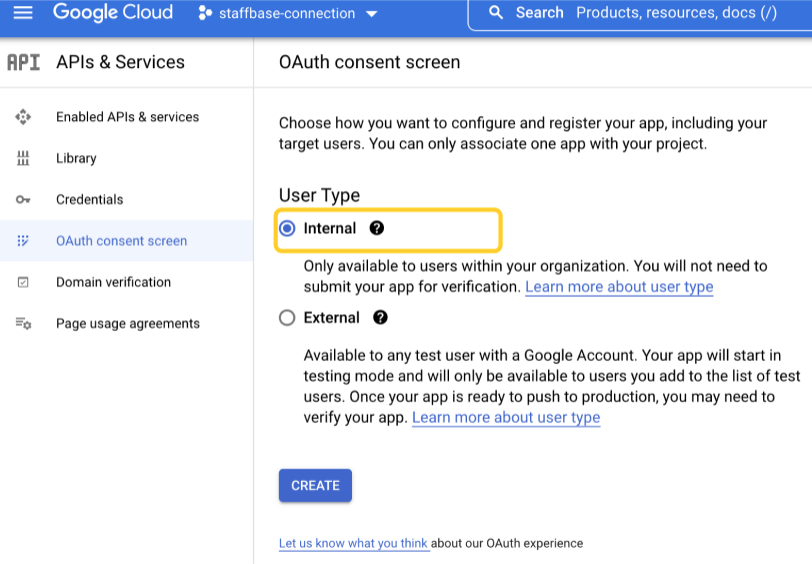812x564 pixels.
Task: Click the Google Cloud logo
Action: pos(113,12)
